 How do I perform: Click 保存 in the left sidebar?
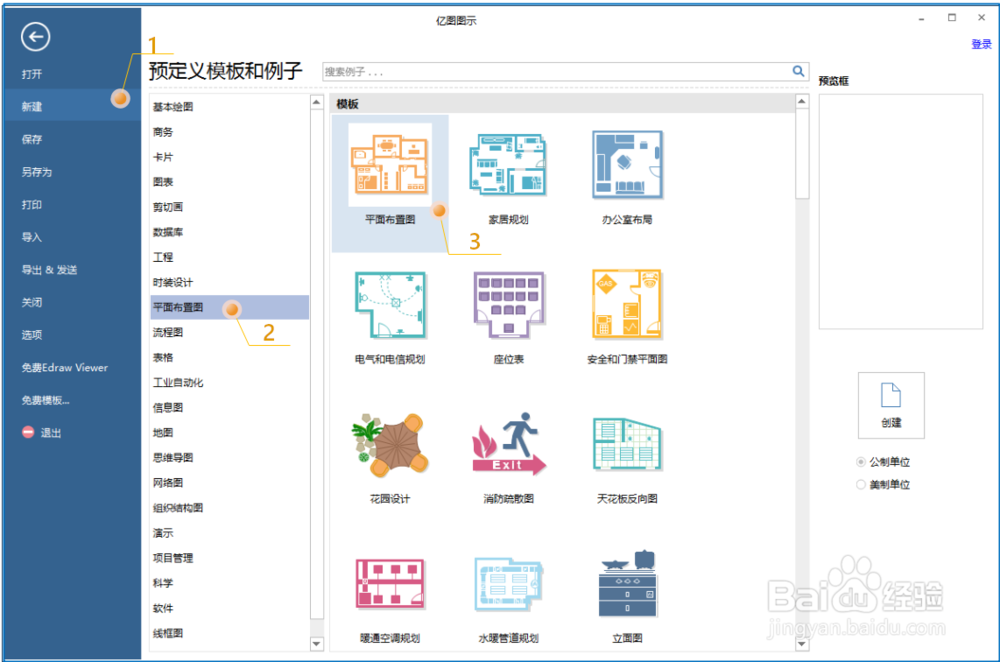coord(32,139)
